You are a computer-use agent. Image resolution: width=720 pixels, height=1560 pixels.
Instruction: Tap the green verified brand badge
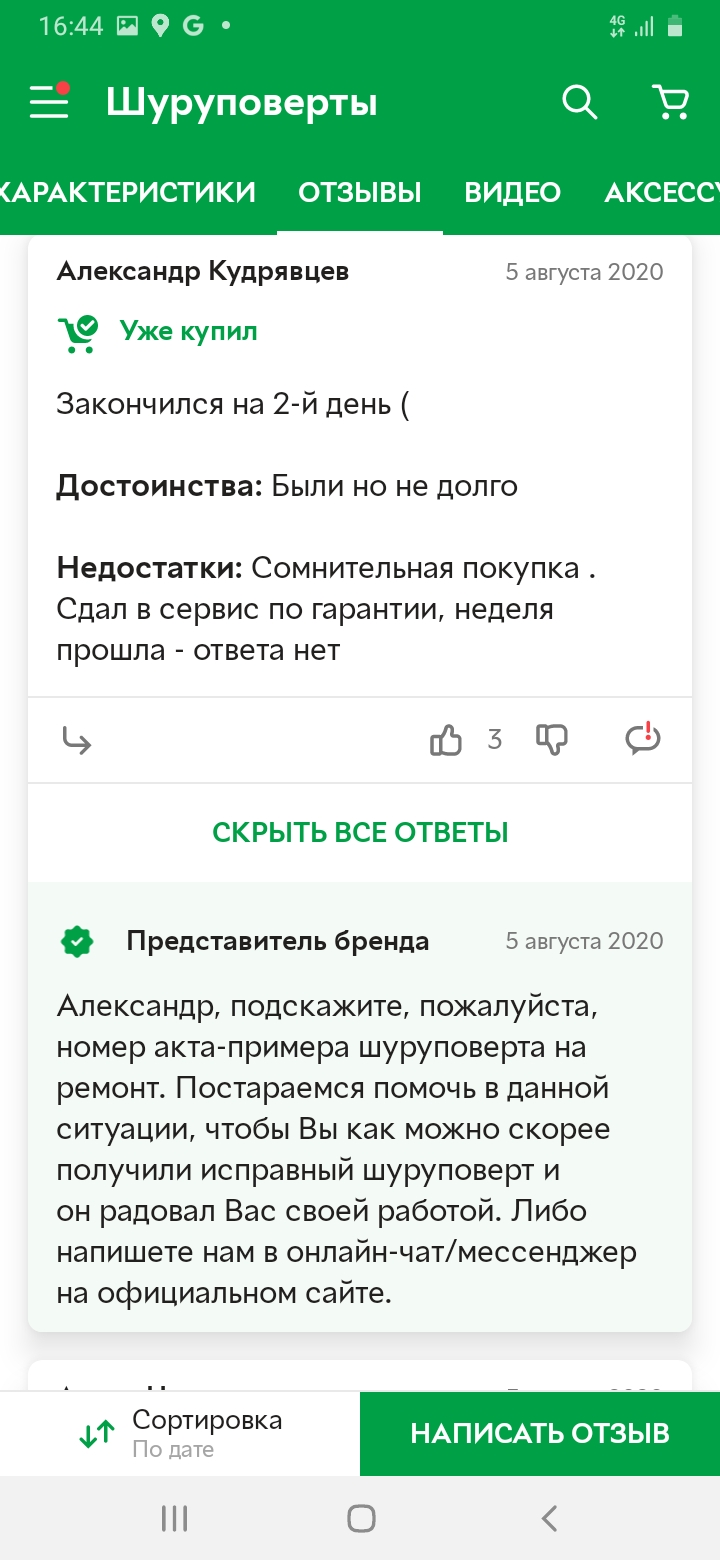coord(77,941)
